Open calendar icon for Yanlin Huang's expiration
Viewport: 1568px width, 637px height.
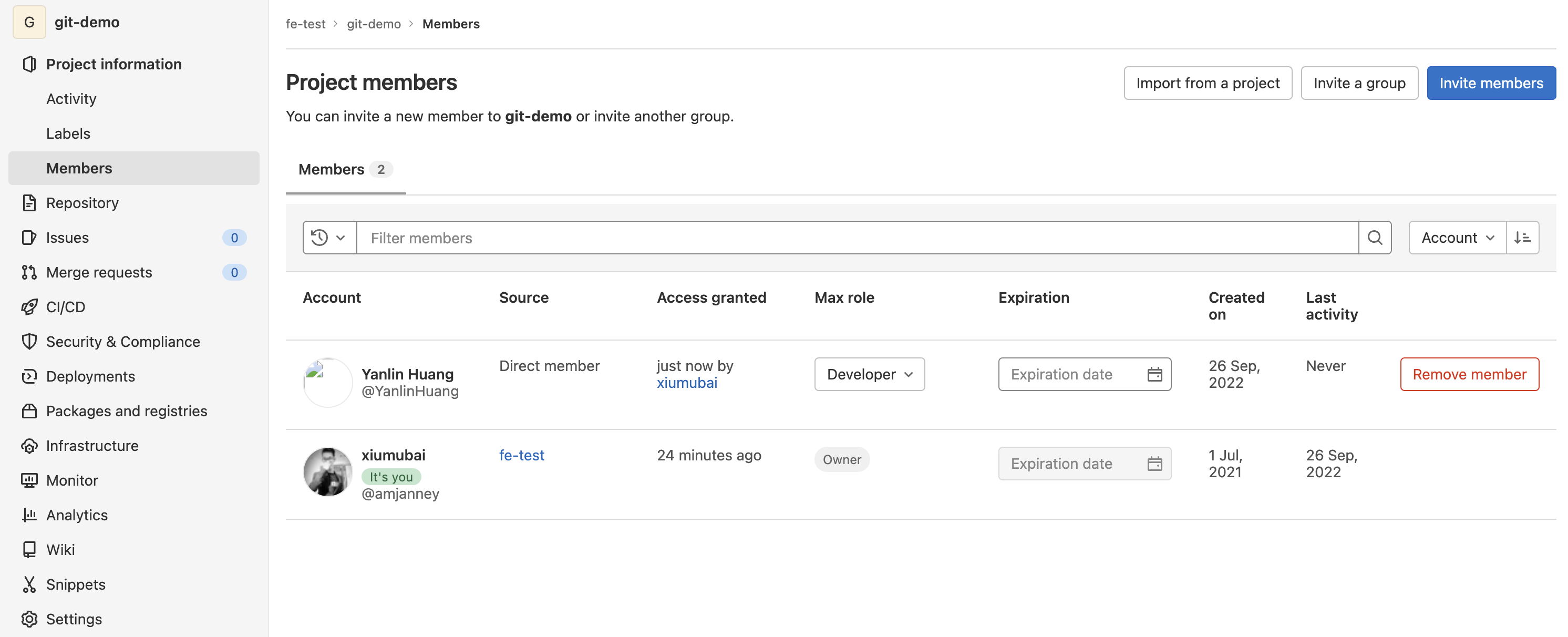pyautogui.click(x=1154, y=374)
